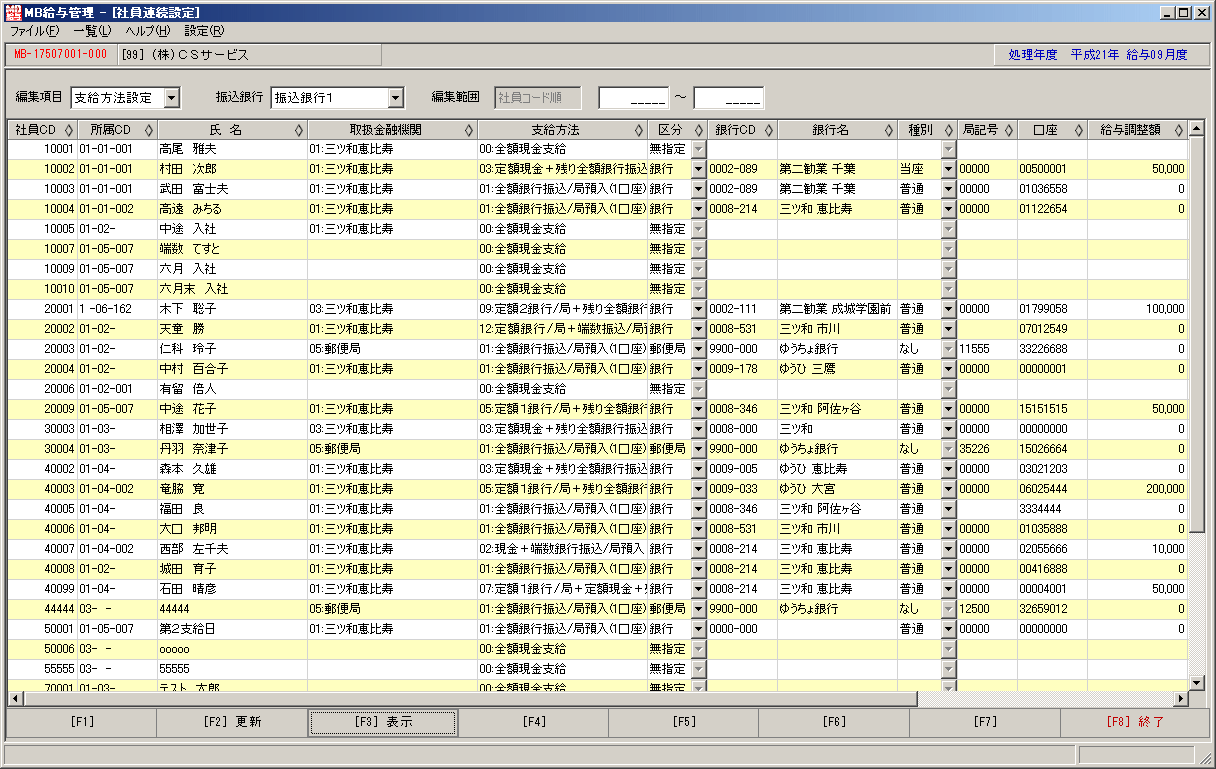Open the 一覧(L) menu
This screenshot has width=1216, height=769.
click(x=92, y=31)
